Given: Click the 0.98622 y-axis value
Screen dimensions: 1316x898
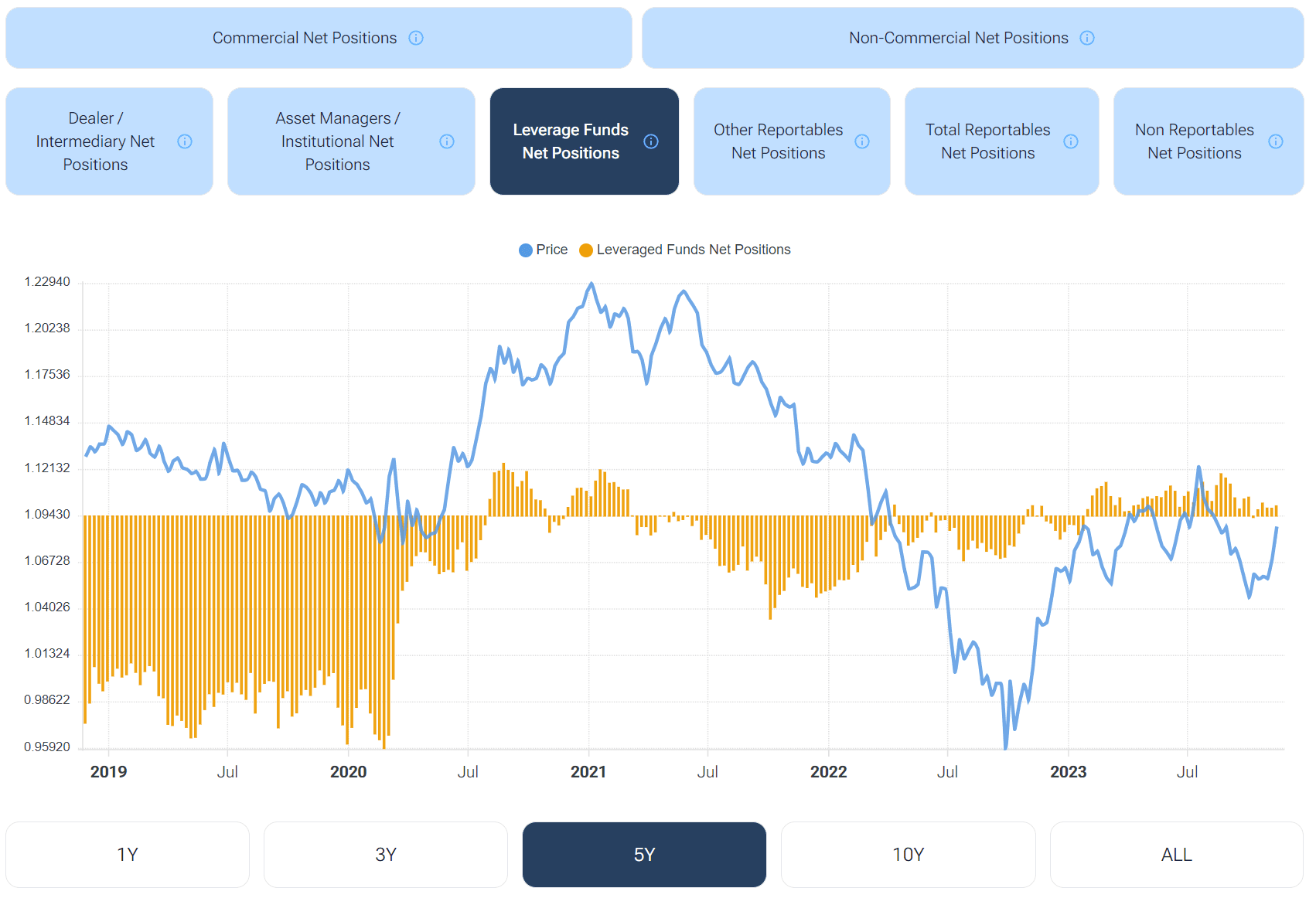Looking at the screenshot, I should [x=47, y=700].
